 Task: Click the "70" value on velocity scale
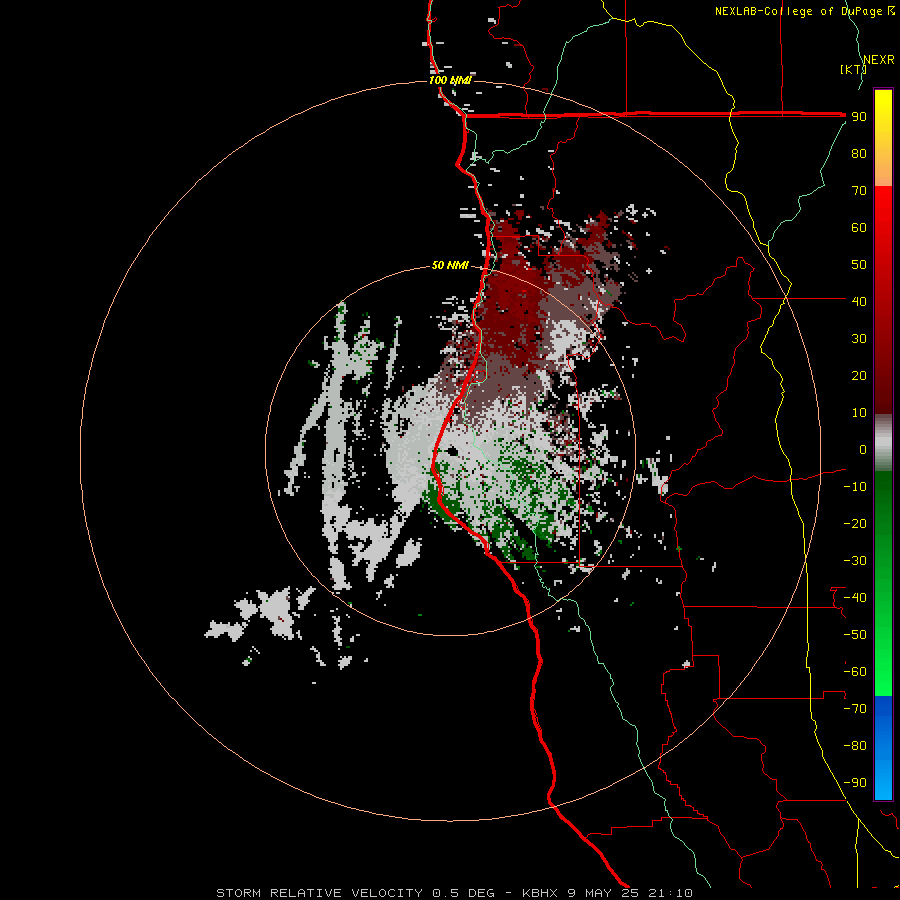pyautogui.click(x=859, y=191)
